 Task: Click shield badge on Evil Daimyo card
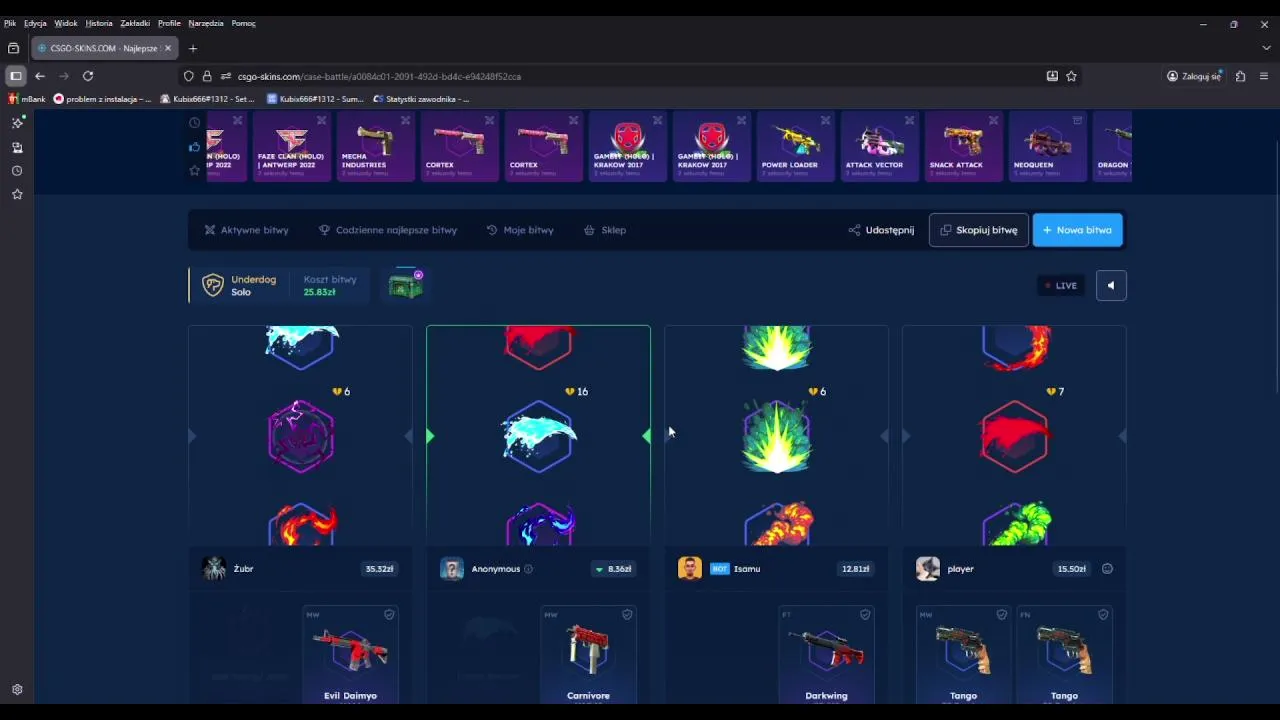pyautogui.click(x=389, y=614)
